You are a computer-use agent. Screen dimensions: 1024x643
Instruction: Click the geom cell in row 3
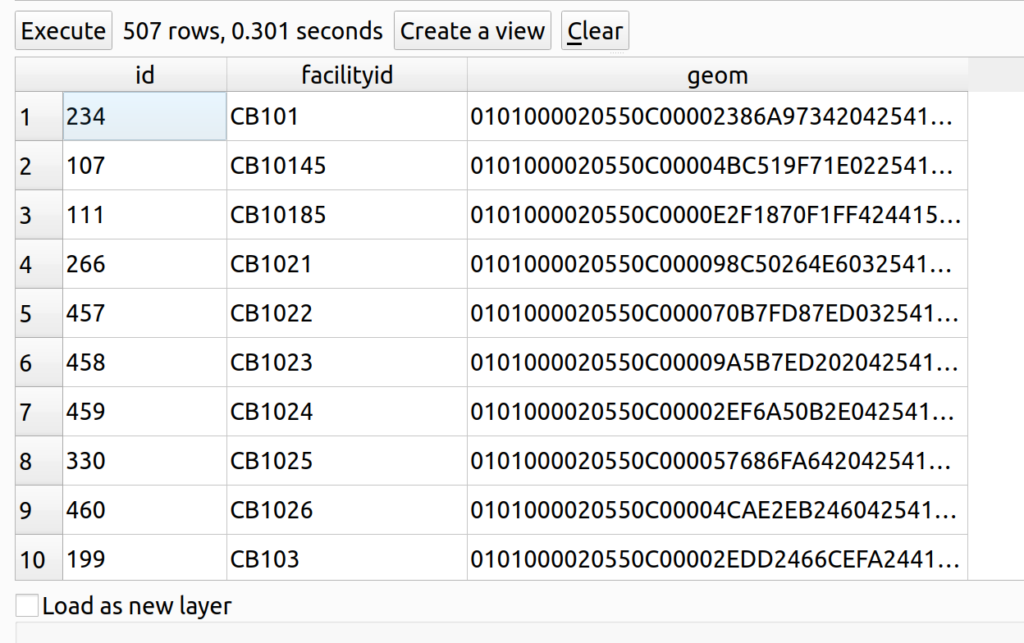[717, 215]
